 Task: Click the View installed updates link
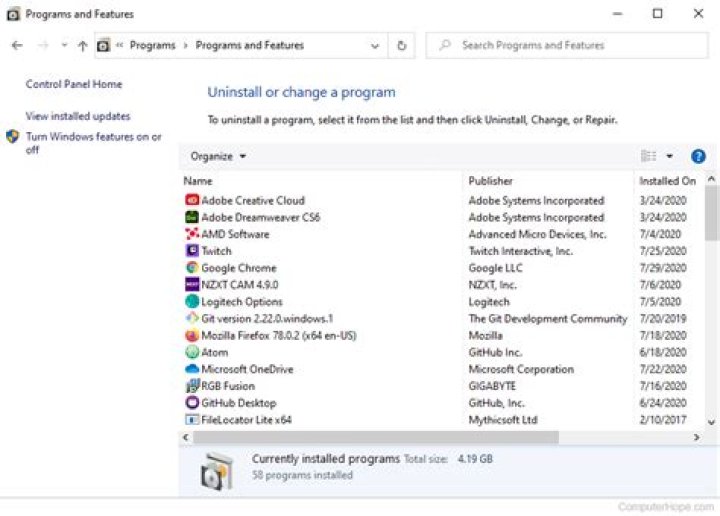pos(78,116)
